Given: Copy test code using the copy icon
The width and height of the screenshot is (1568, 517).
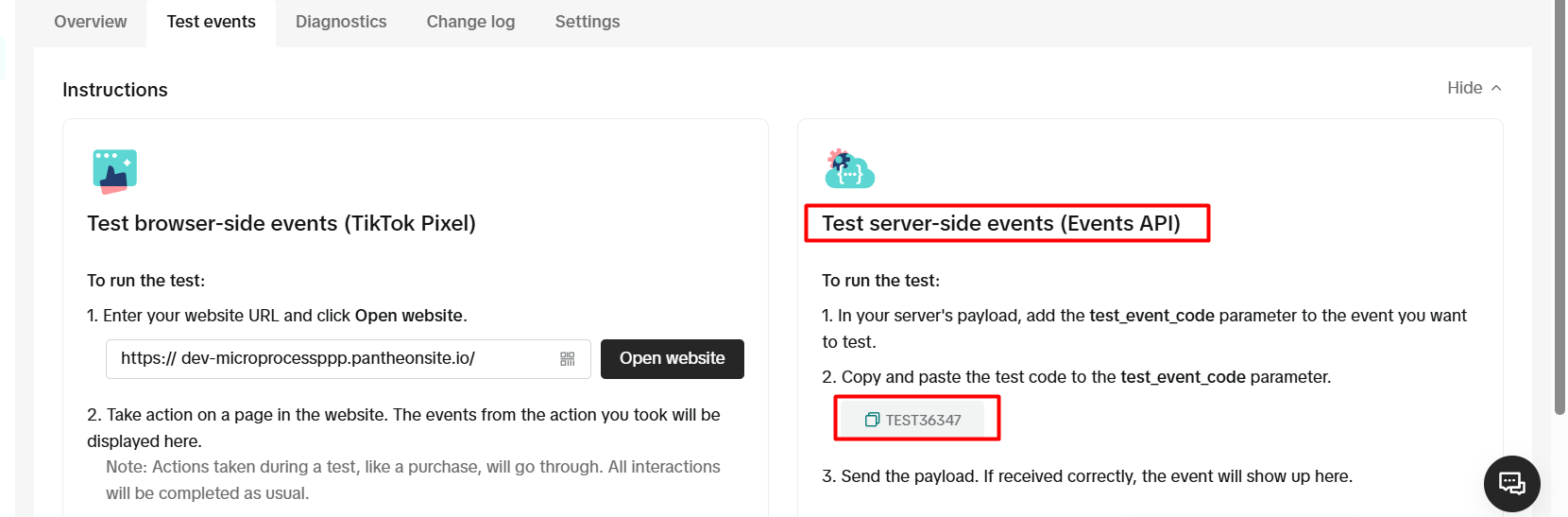Looking at the screenshot, I should [872, 420].
